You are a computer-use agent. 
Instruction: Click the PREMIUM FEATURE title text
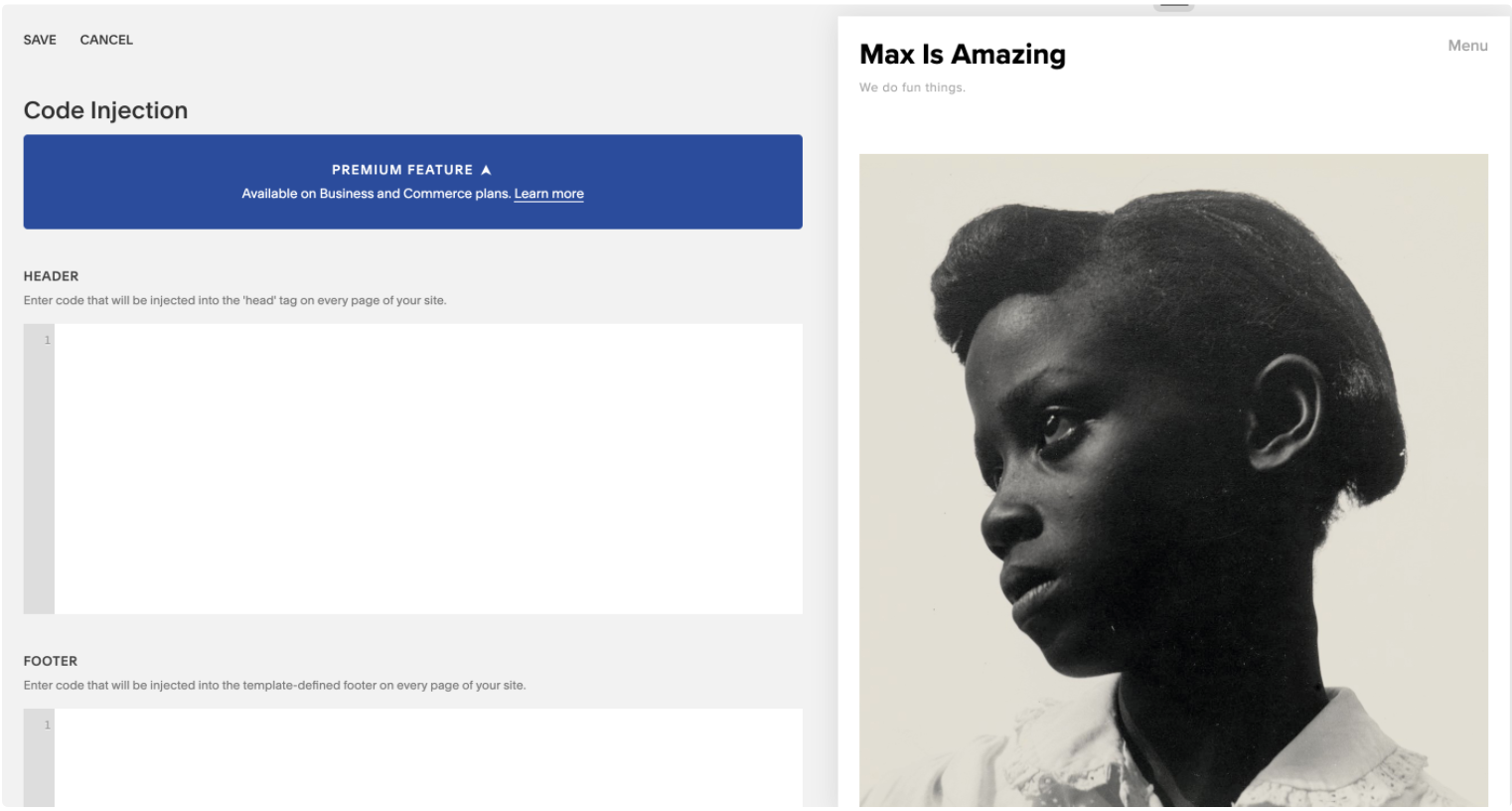(x=401, y=170)
